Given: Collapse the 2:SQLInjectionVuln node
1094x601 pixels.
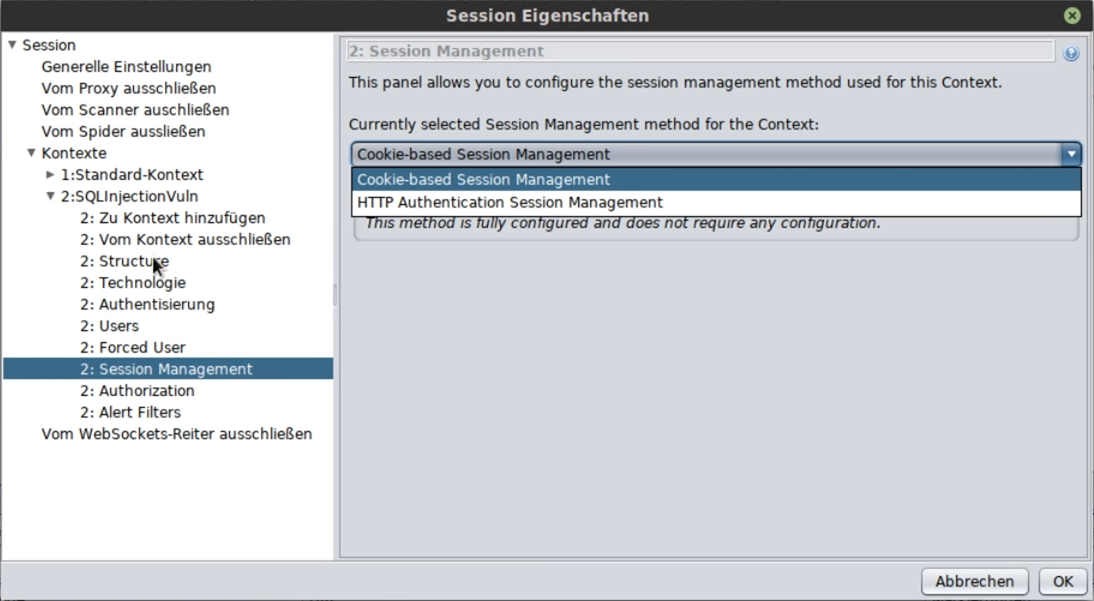Looking at the screenshot, I should click(x=50, y=196).
